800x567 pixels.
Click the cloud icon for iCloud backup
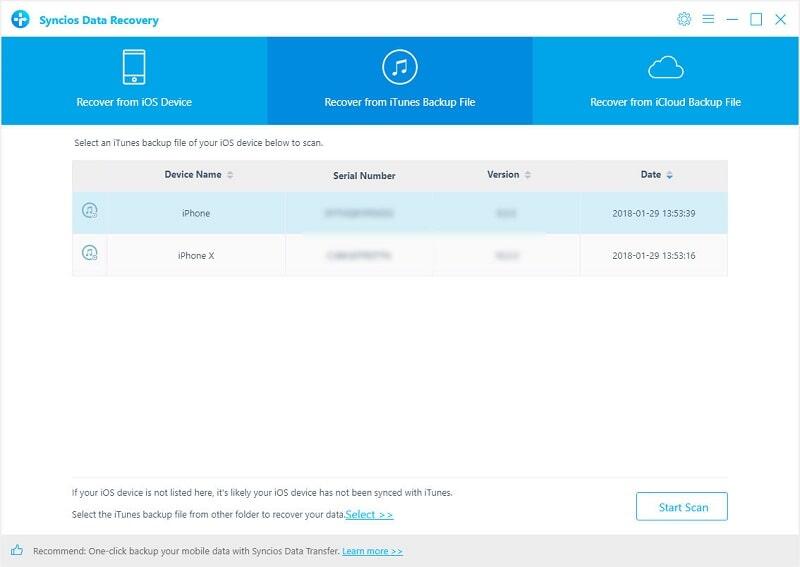coord(665,67)
